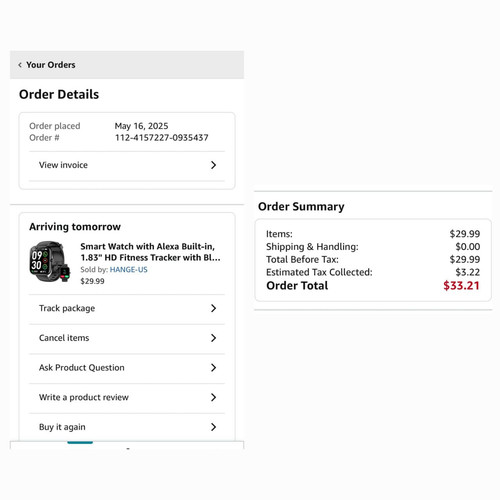Click the teal indicator in bottom bar

coord(80,442)
